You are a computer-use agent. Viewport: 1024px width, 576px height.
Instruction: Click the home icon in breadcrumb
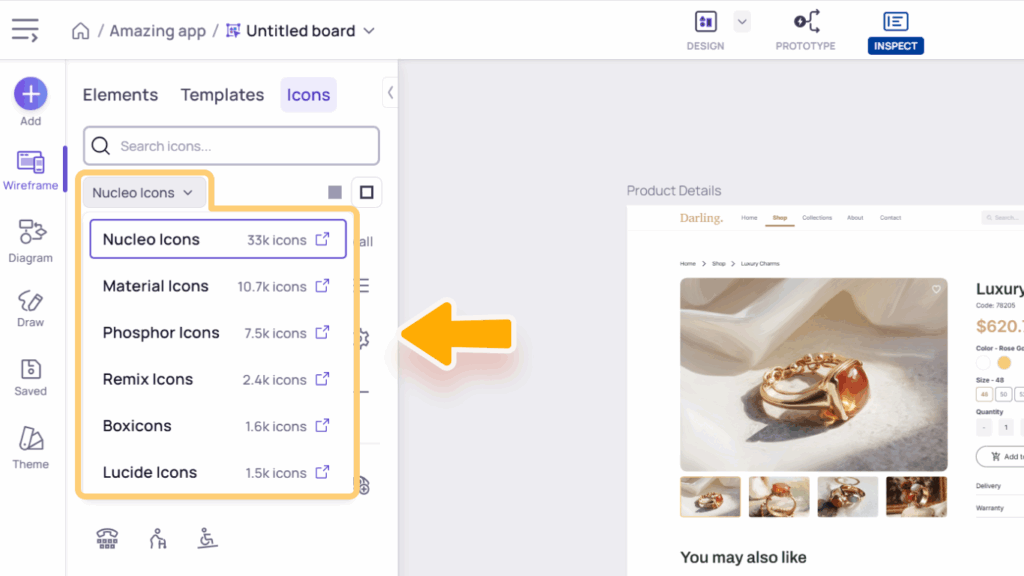tap(80, 31)
